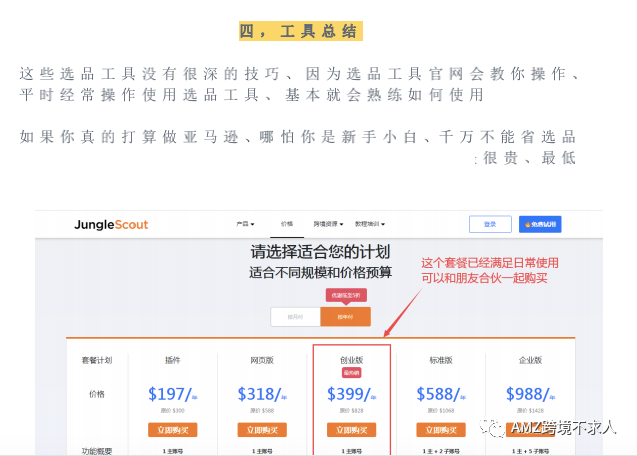Expand the 跨境资源 dropdown menu
637x456 pixels.
tap(328, 224)
